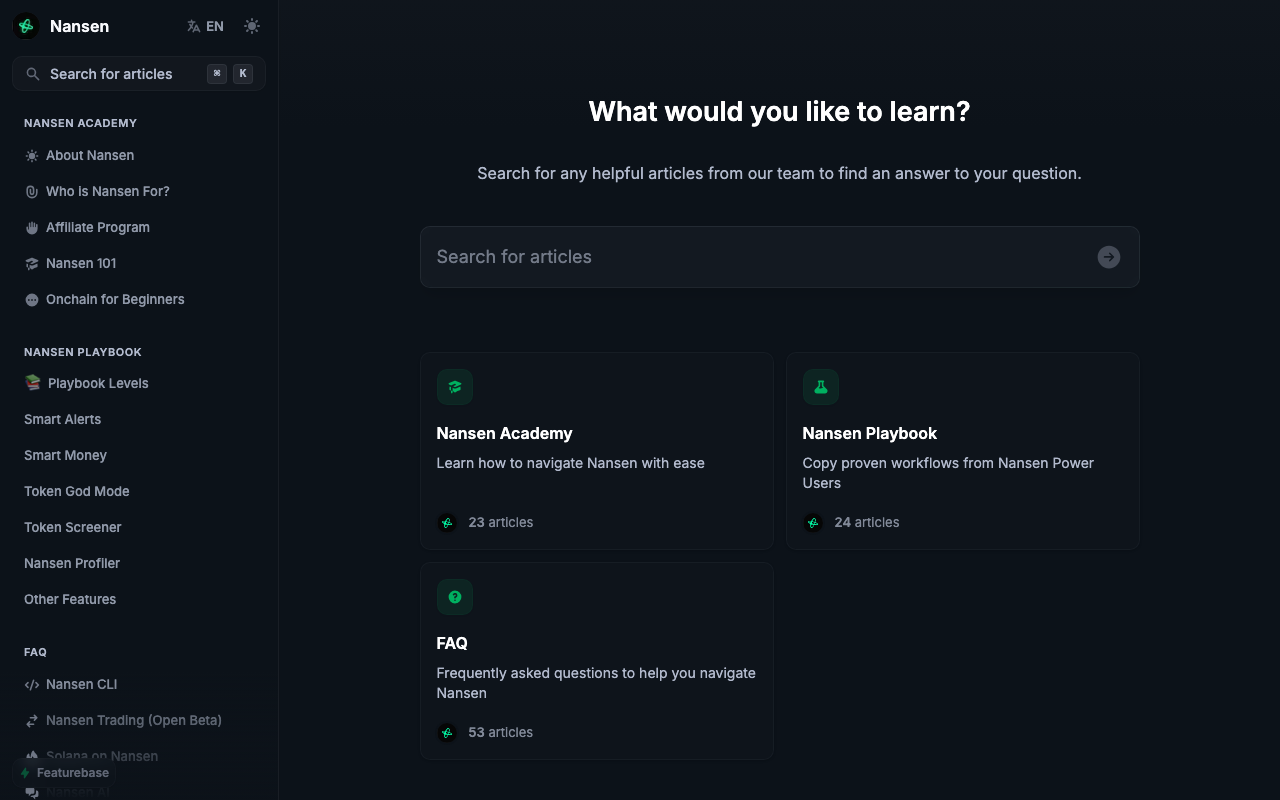The width and height of the screenshot is (1280, 800).
Task: Click the Nansen logo icon
Action: (x=27, y=26)
